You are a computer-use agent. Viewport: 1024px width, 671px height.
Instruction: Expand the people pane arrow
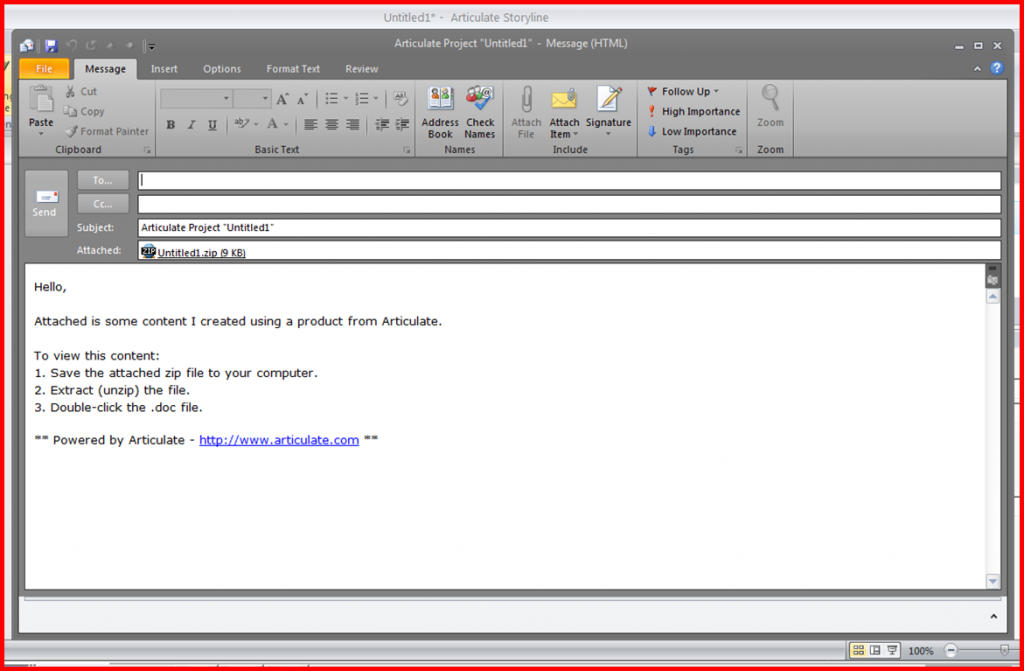pos(993,617)
